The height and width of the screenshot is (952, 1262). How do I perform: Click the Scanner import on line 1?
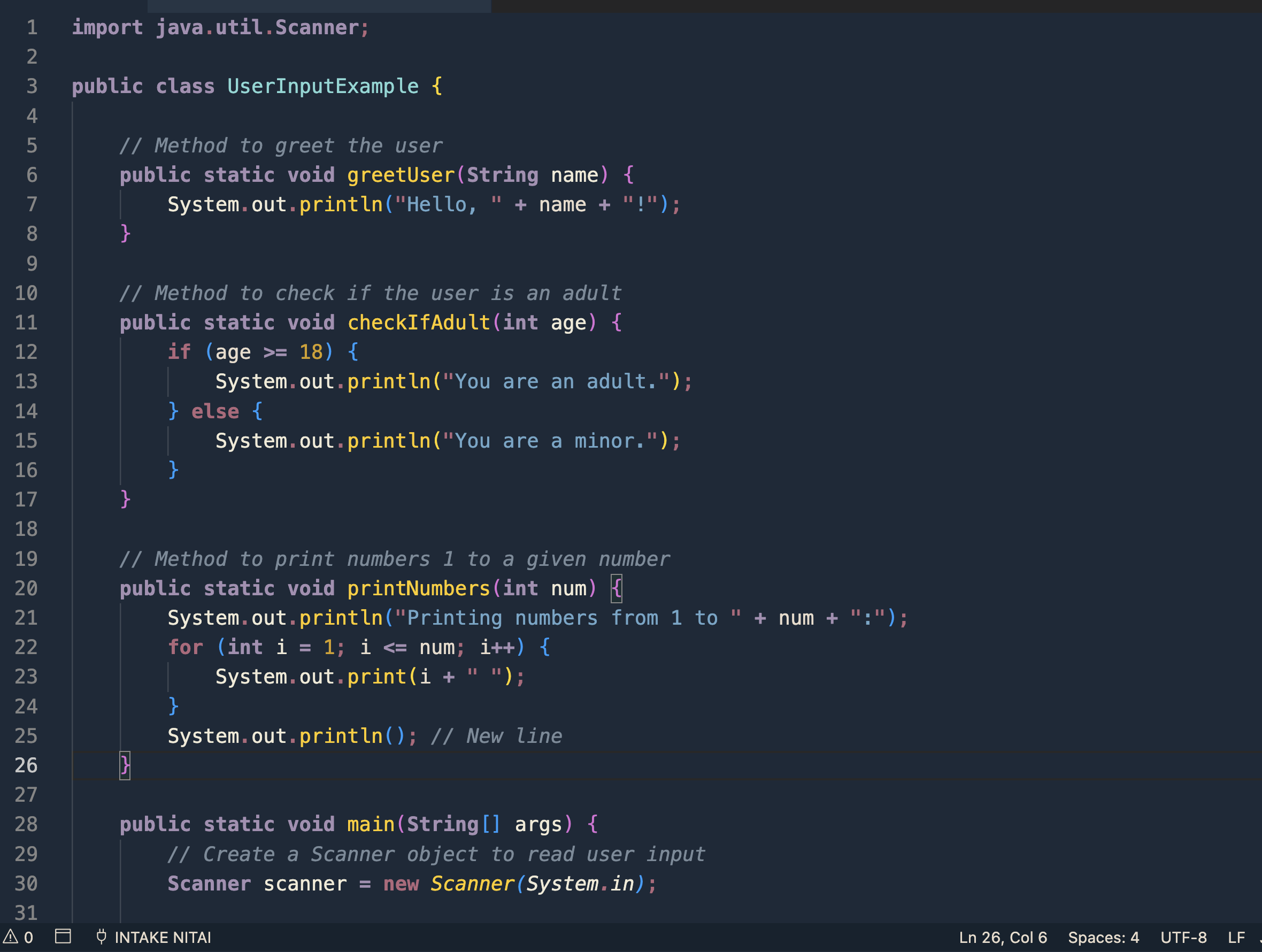pyautogui.click(x=317, y=27)
